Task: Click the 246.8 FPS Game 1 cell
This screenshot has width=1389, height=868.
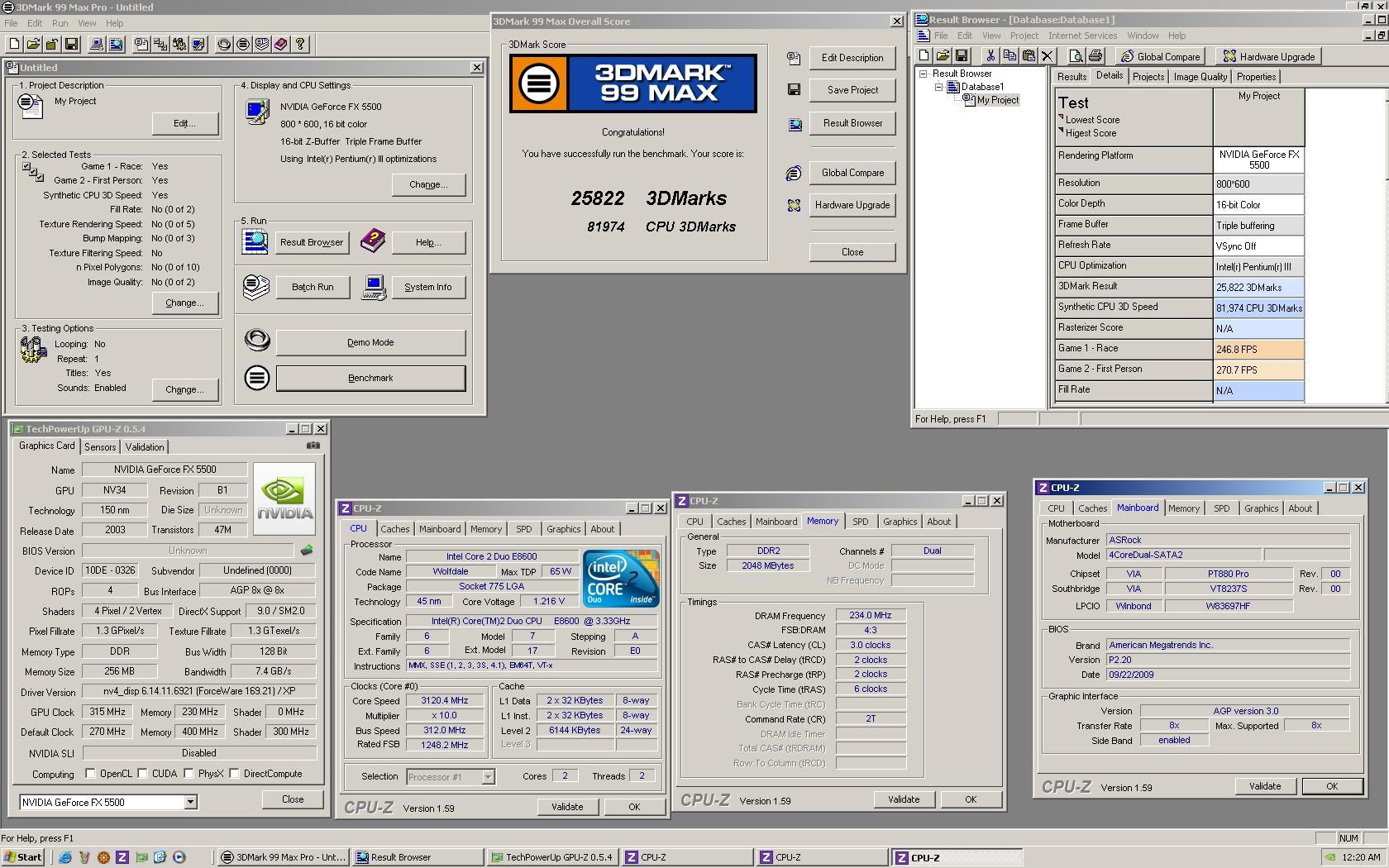Action: coord(1258,349)
